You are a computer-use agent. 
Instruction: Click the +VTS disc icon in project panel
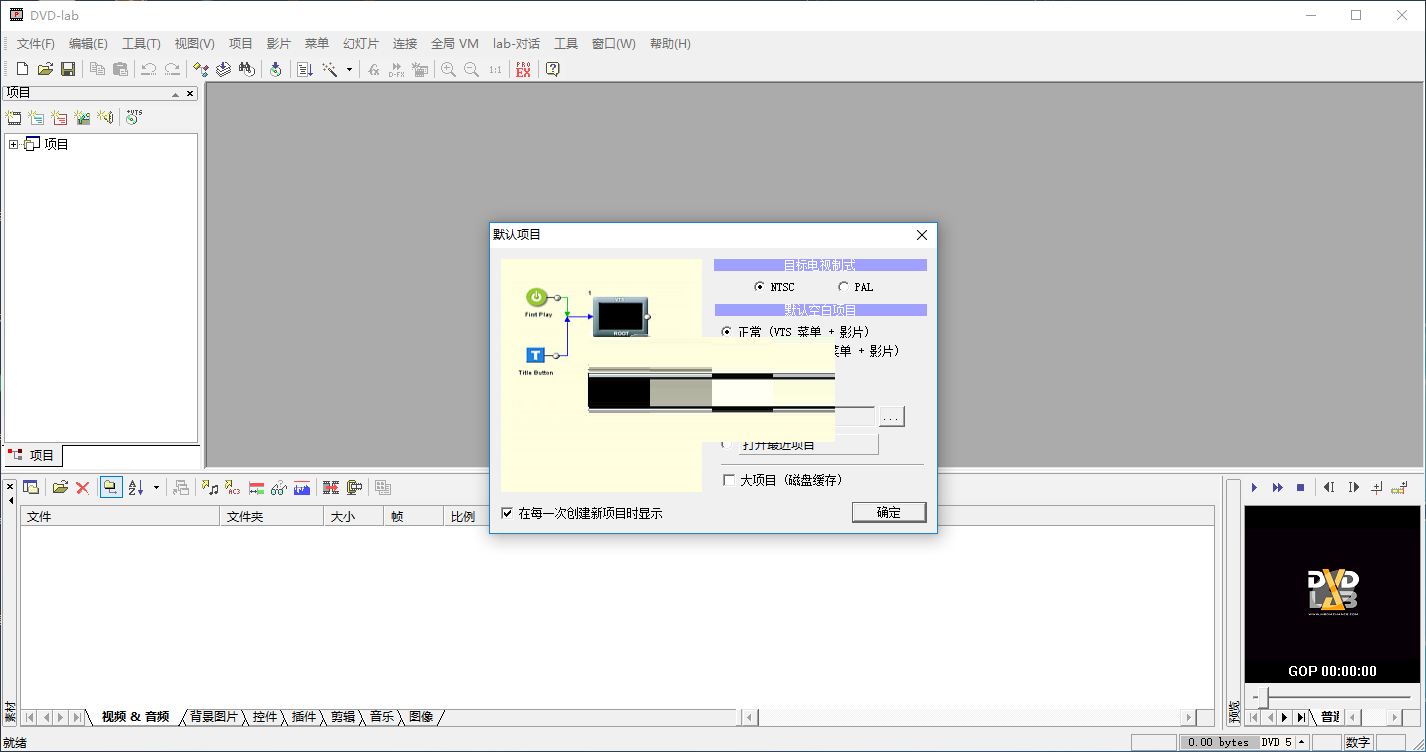(134, 117)
